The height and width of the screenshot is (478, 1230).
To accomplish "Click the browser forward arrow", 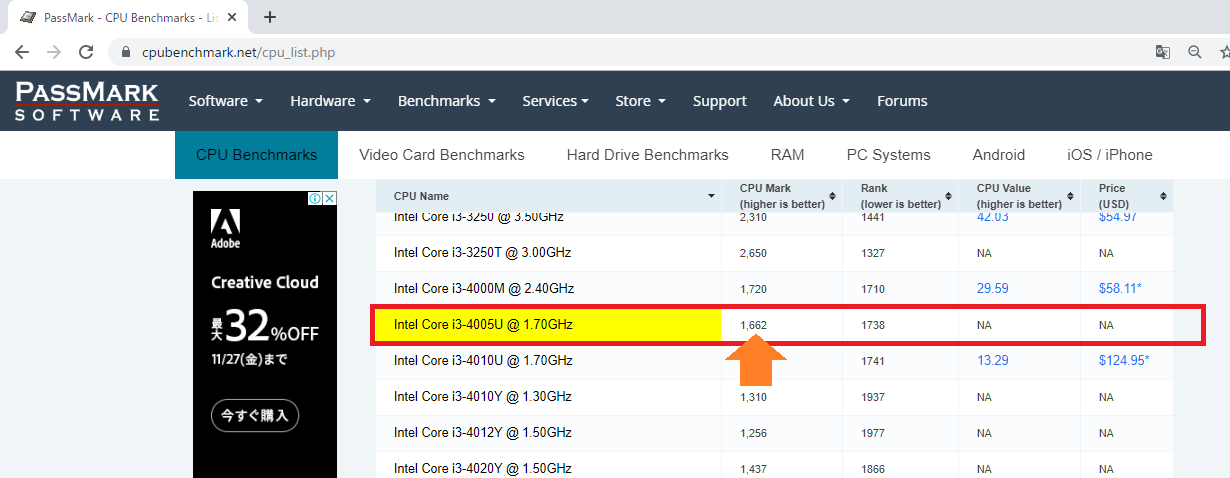I will point(54,52).
